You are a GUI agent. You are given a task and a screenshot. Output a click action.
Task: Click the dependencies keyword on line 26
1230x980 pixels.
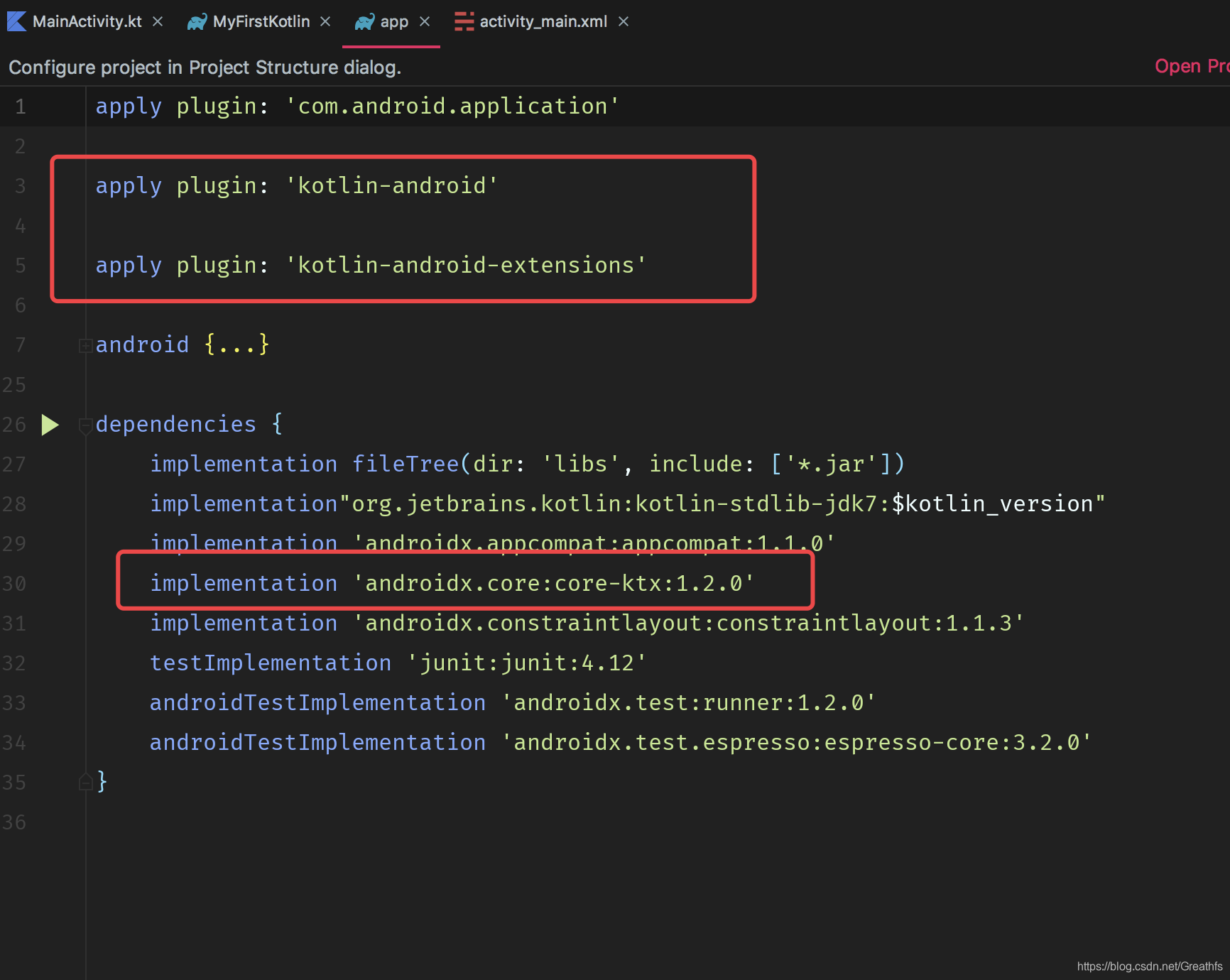coord(175,424)
